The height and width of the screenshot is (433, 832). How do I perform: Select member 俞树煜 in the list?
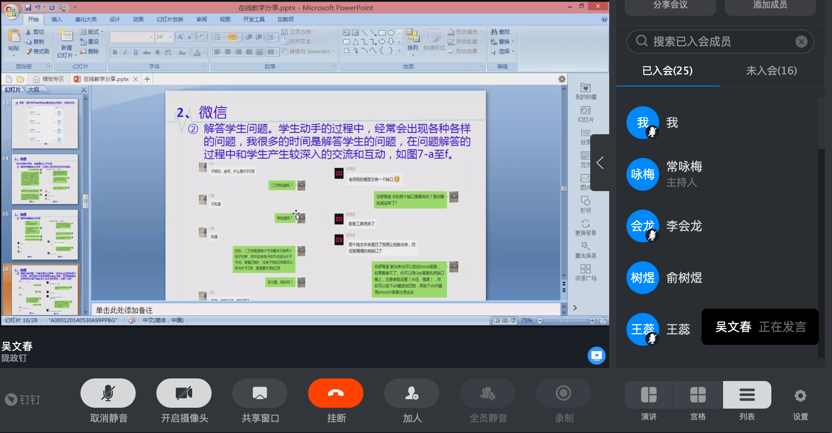719,278
